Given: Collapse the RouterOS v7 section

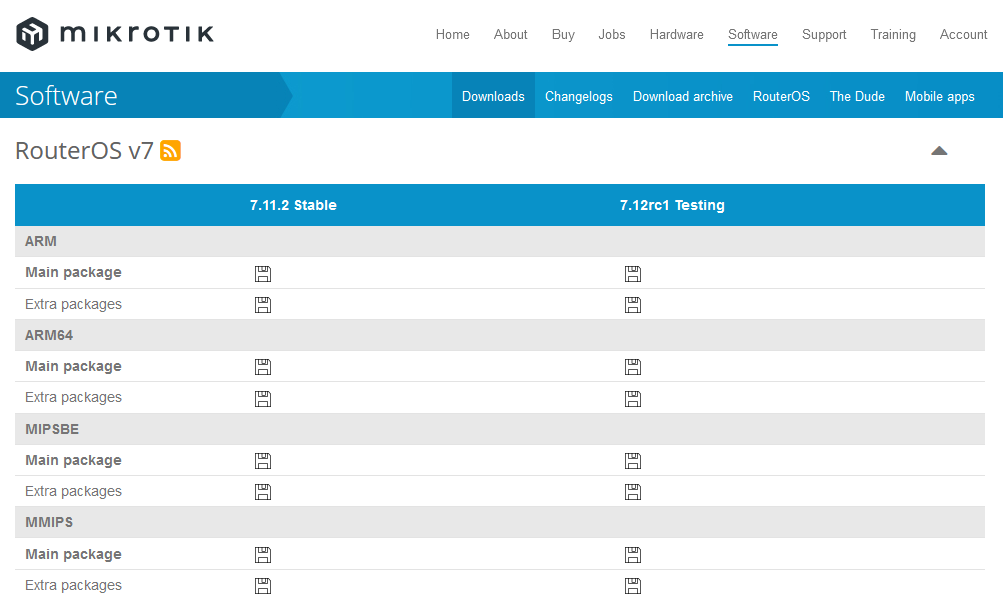Looking at the screenshot, I should (939, 151).
